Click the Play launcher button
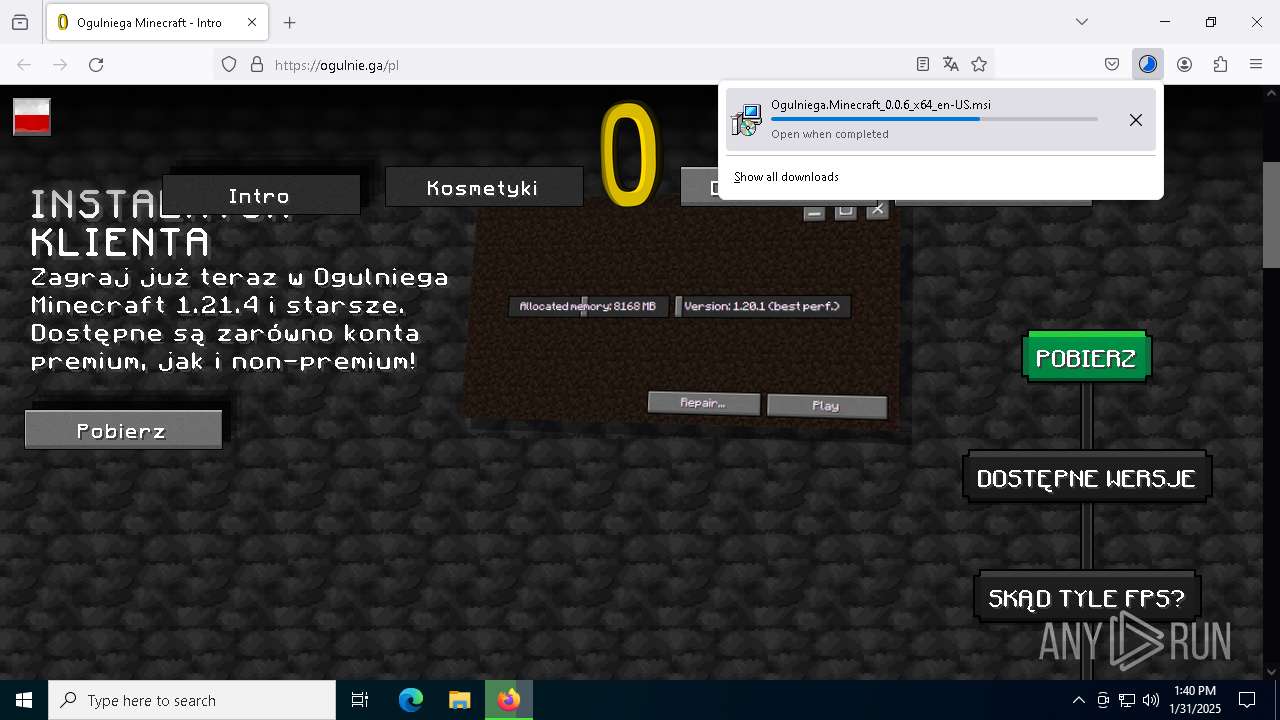 pos(826,405)
